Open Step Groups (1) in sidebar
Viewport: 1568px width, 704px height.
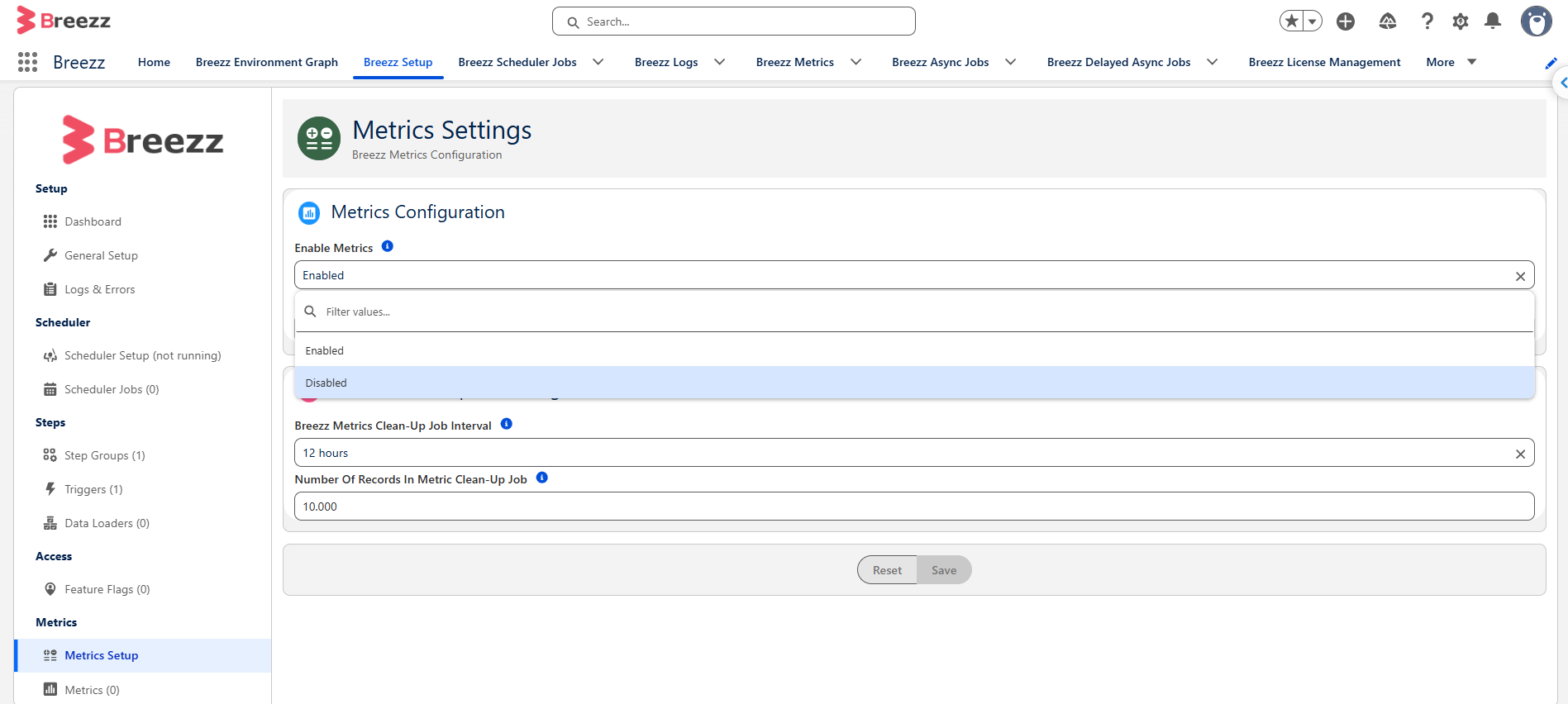pos(105,455)
